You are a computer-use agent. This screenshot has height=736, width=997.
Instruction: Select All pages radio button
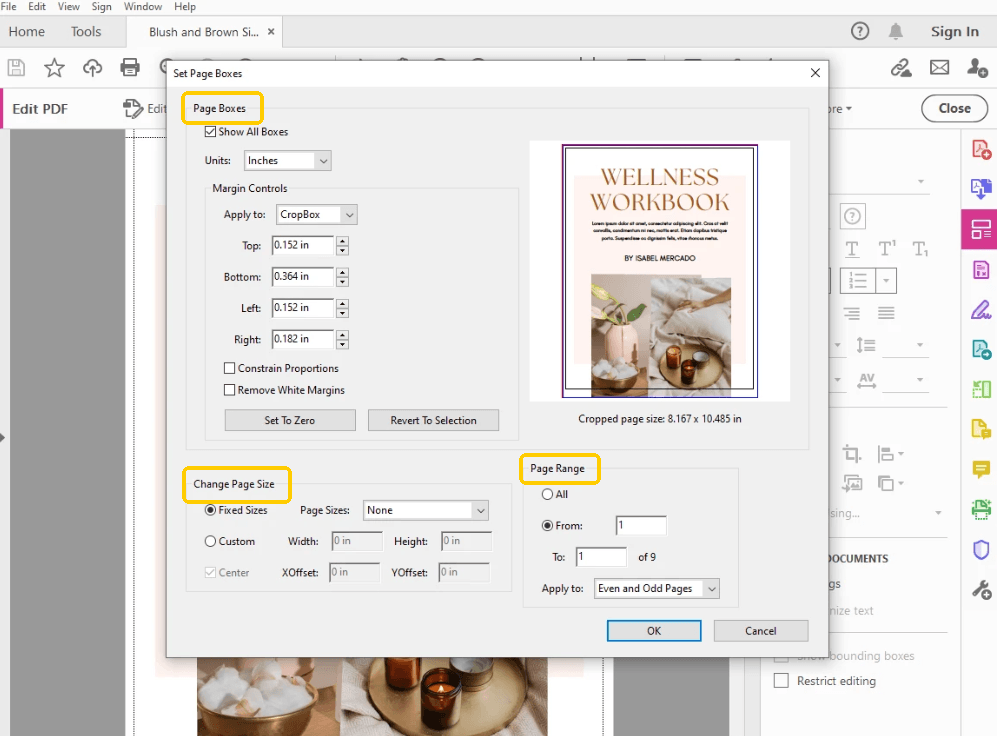[547, 494]
